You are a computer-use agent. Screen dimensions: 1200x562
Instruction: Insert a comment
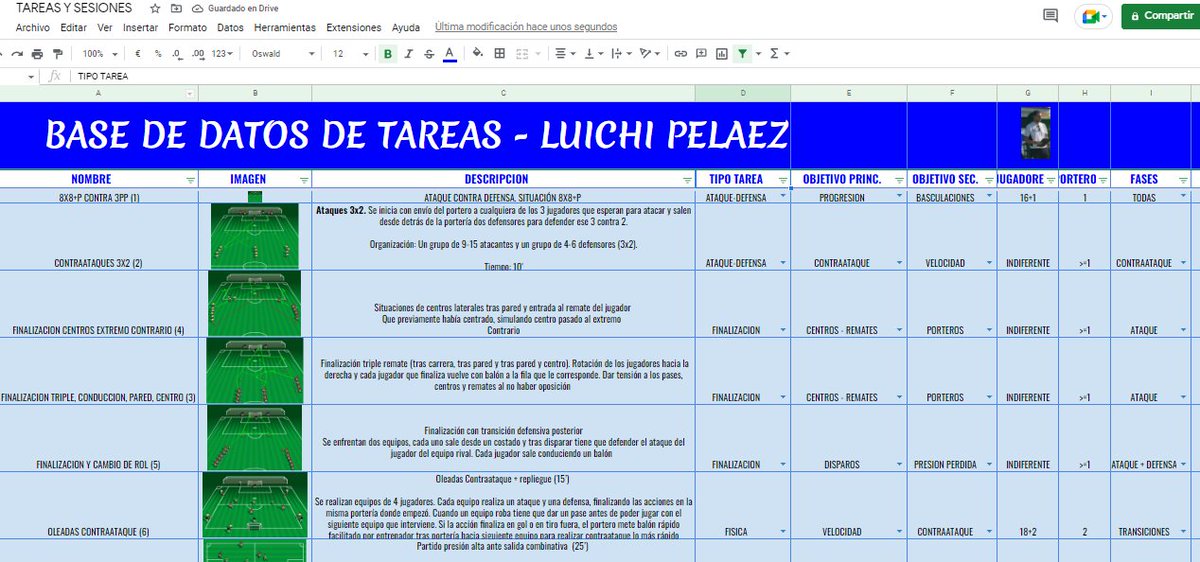coord(701,53)
